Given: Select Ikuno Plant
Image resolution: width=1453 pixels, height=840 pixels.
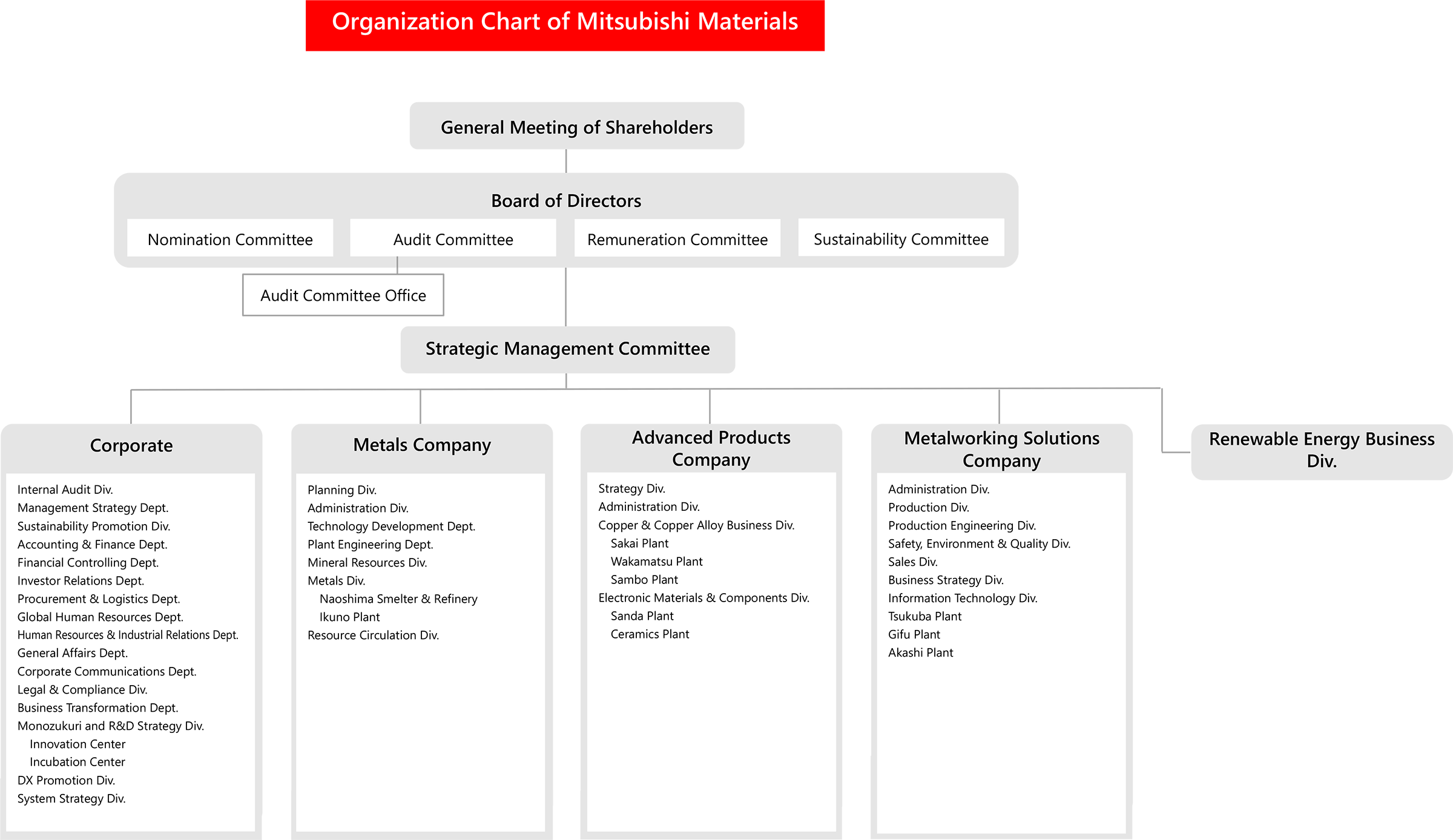Looking at the screenshot, I should (x=350, y=617).
